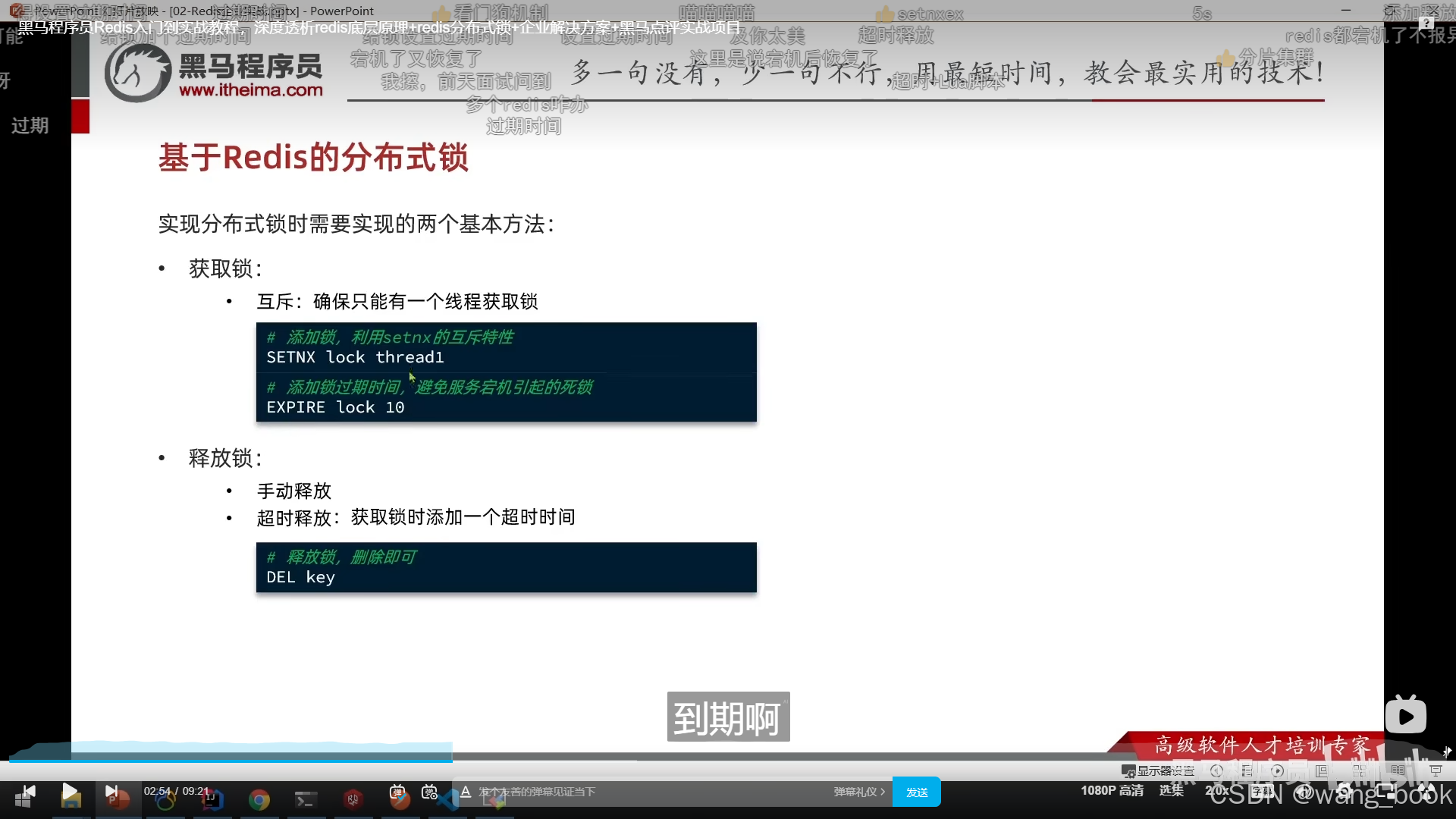Click the video title text at top
1456x819 pixels.
click(x=379, y=28)
